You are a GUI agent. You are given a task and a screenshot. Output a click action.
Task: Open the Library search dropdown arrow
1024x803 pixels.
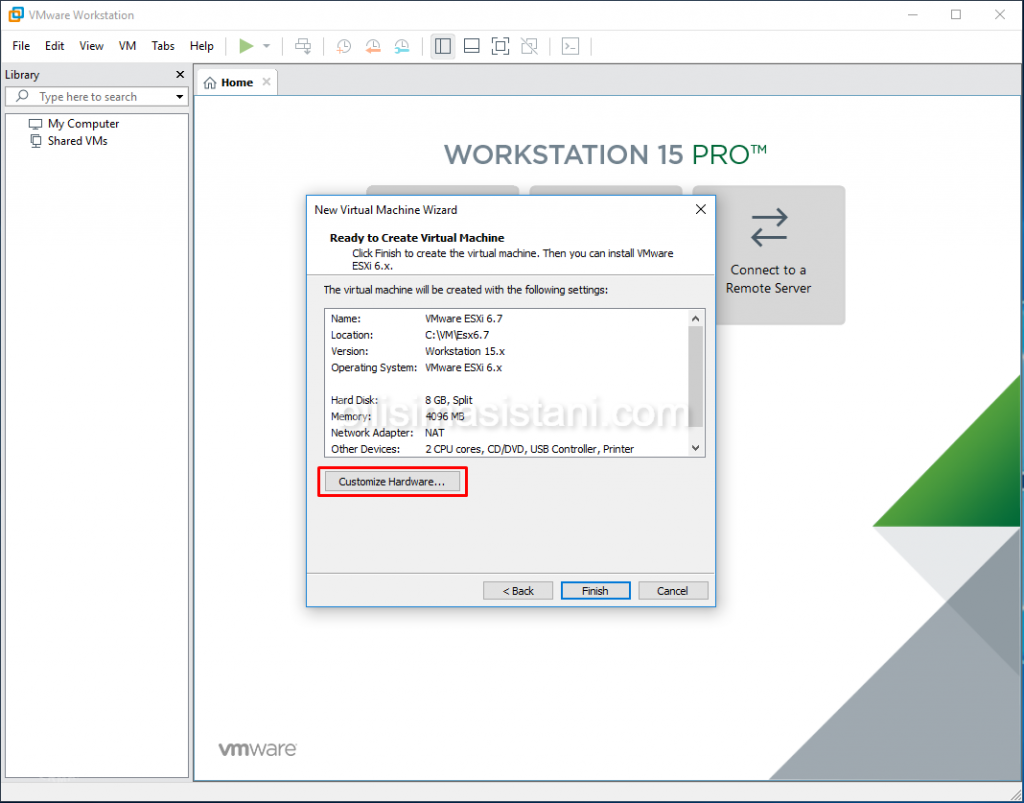180,97
